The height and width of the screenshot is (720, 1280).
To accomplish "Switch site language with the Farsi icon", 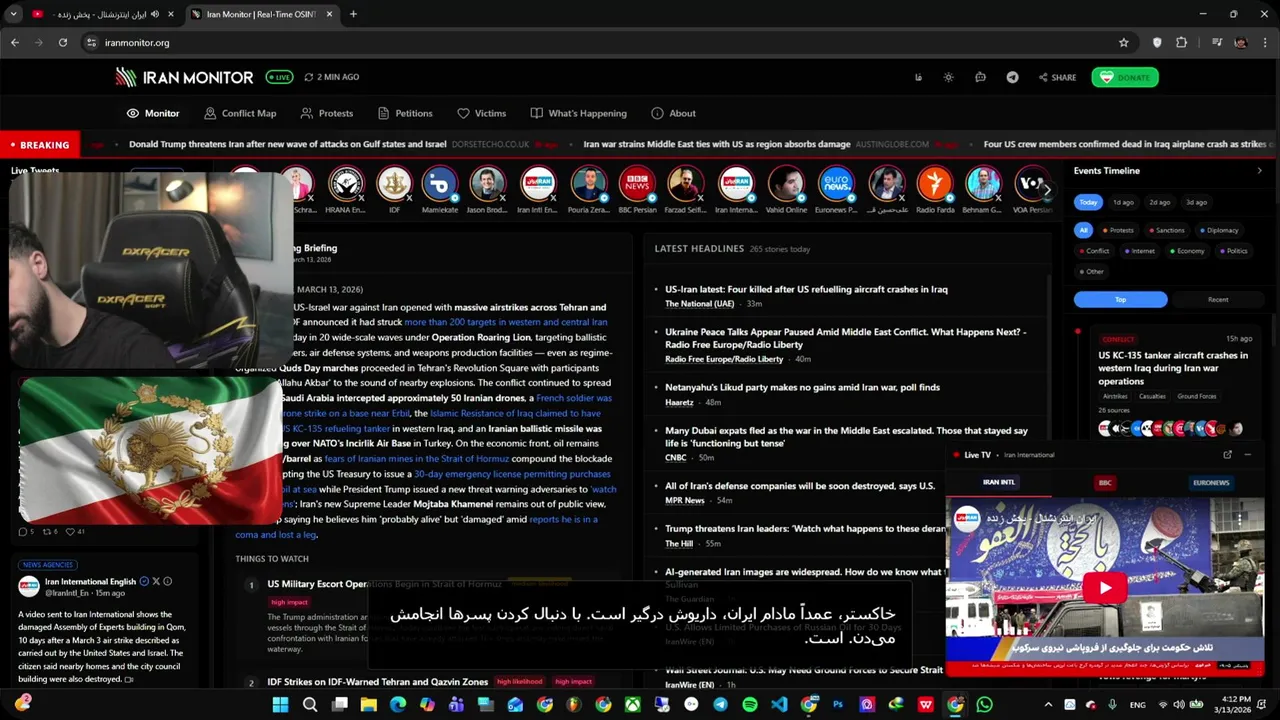I will pyautogui.click(x=918, y=77).
